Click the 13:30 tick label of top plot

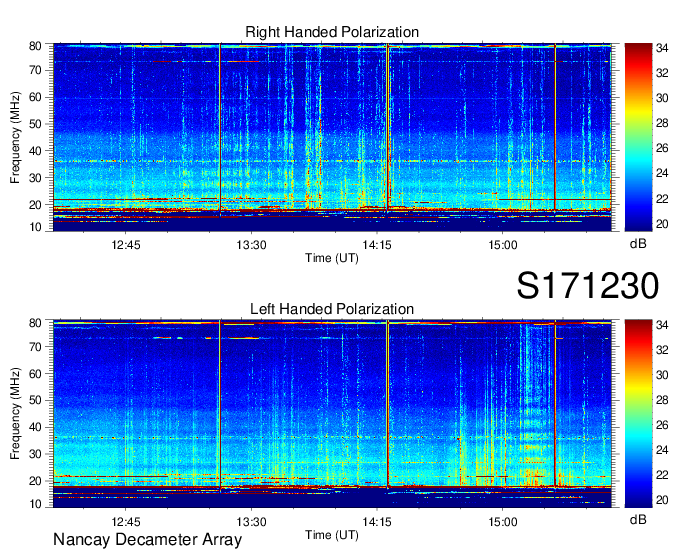(251, 245)
